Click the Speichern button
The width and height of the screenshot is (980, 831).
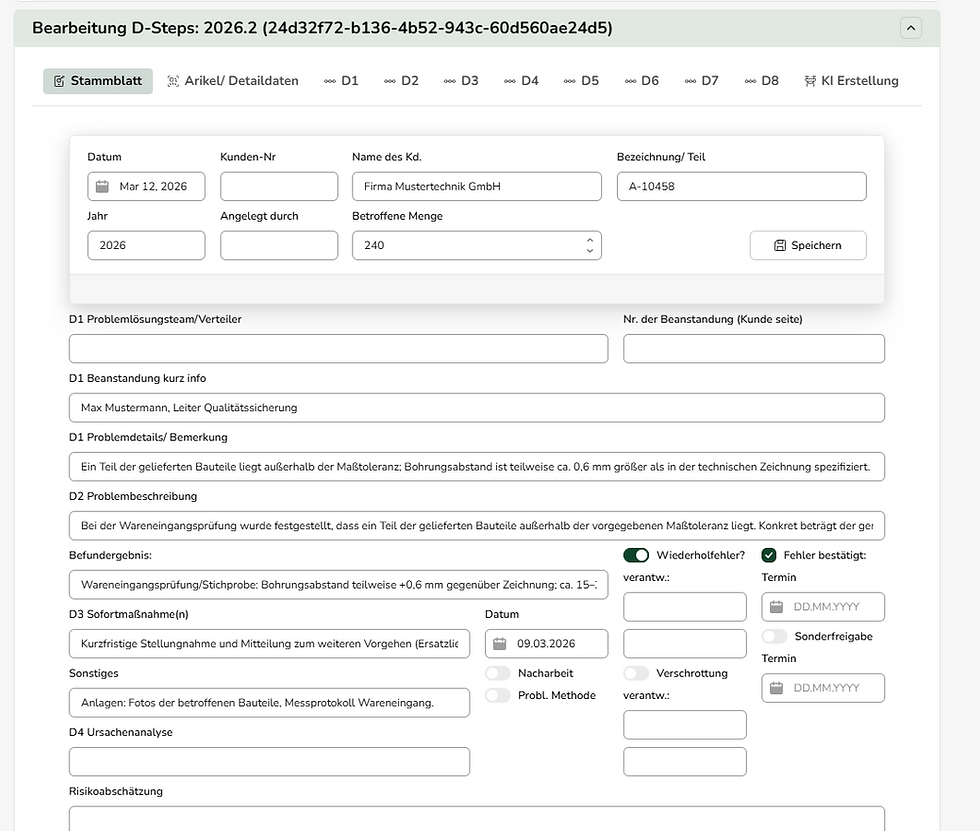click(808, 246)
